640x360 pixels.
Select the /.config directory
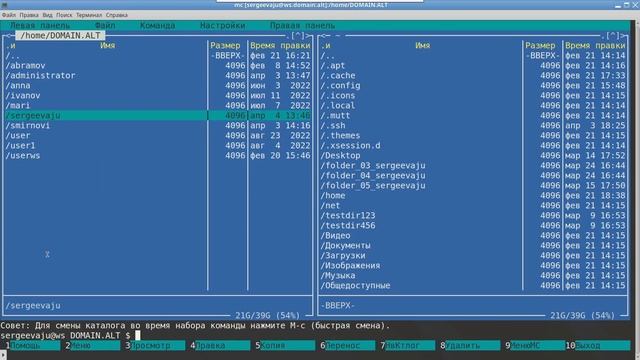pos(340,85)
